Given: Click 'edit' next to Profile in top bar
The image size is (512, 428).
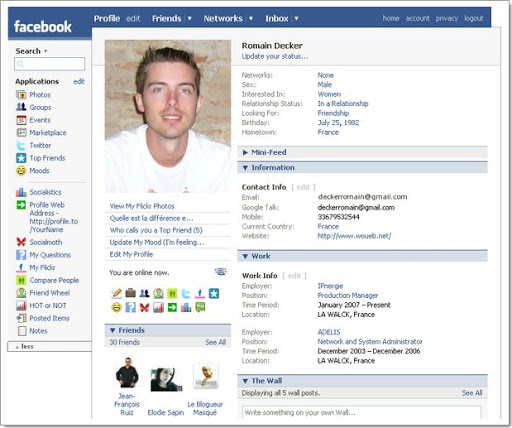Looking at the screenshot, I should (133, 18).
